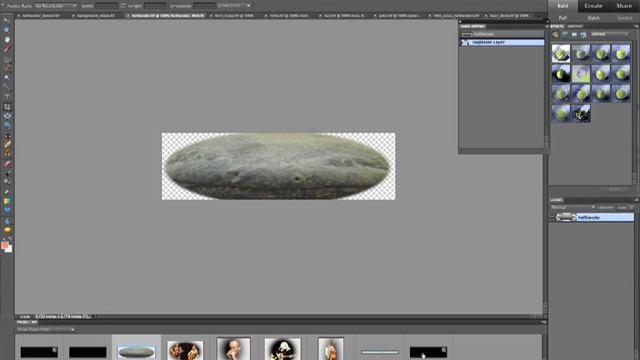Select the Red Eye Removal tool
Screen dimensions: 640x360
click(x=7, y=136)
